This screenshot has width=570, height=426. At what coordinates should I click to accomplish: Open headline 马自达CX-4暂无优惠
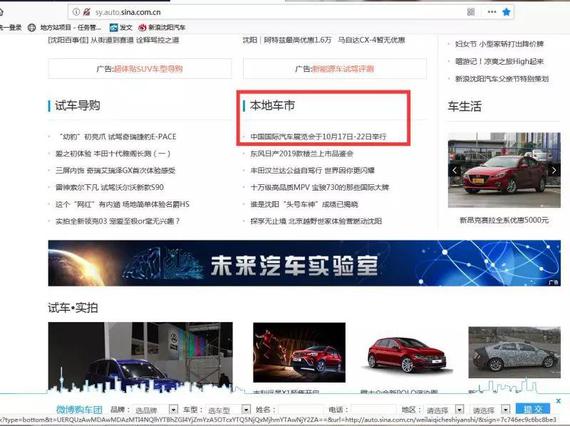coord(371,40)
